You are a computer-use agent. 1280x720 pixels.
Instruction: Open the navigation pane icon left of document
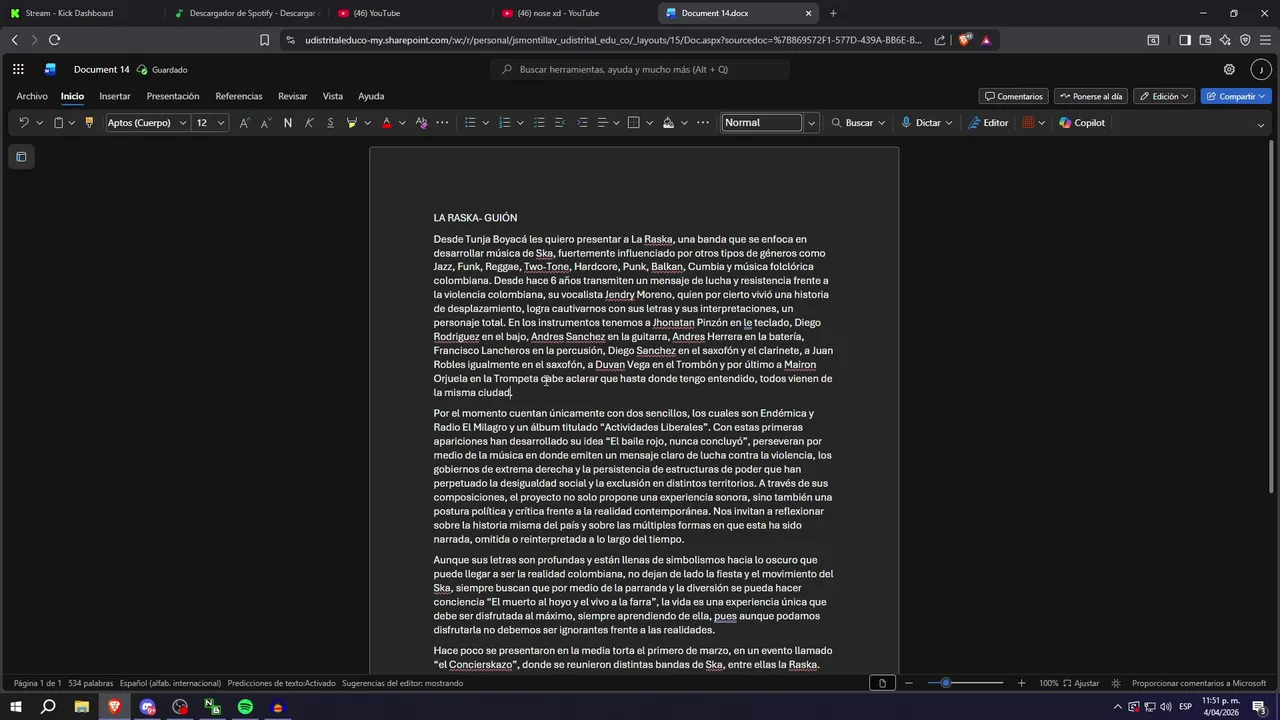coord(21,157)
